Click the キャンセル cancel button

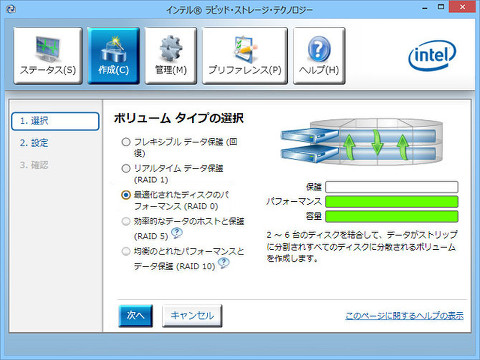pos(192,315)
